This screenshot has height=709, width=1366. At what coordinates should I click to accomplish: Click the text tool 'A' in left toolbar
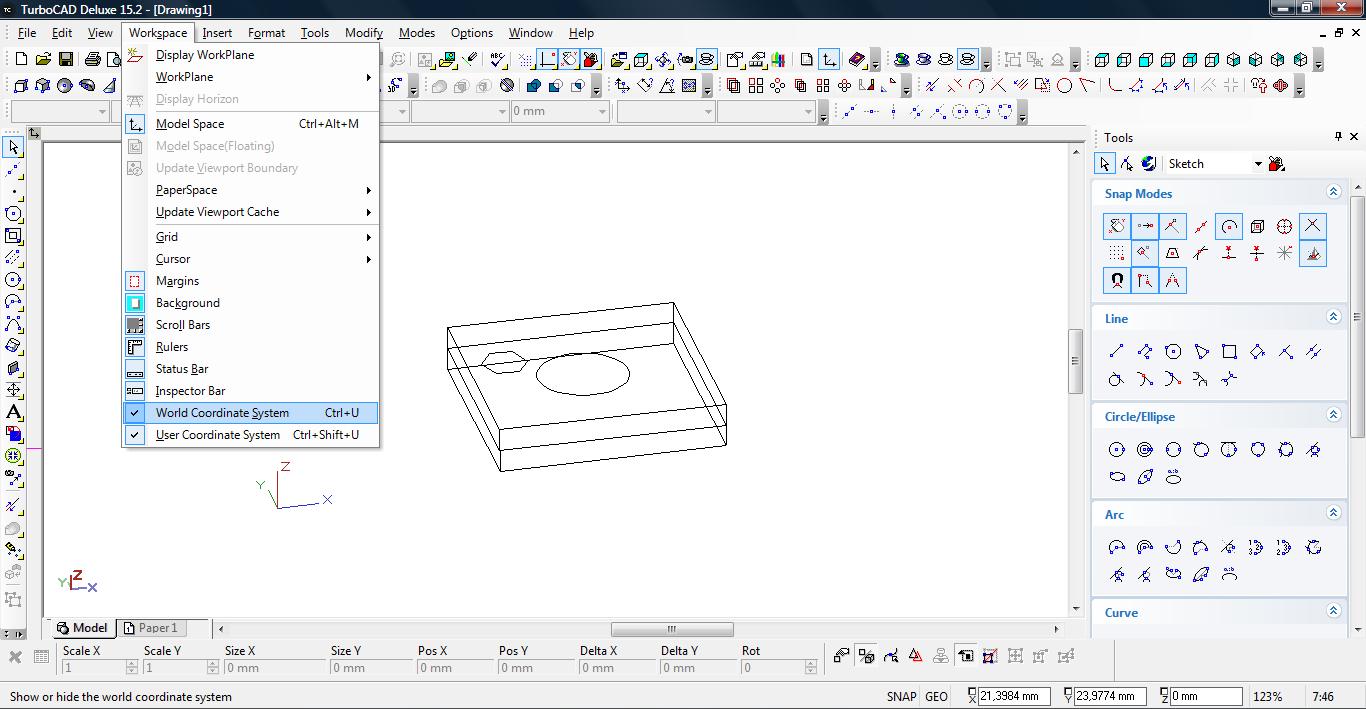(x=13, y=412)
